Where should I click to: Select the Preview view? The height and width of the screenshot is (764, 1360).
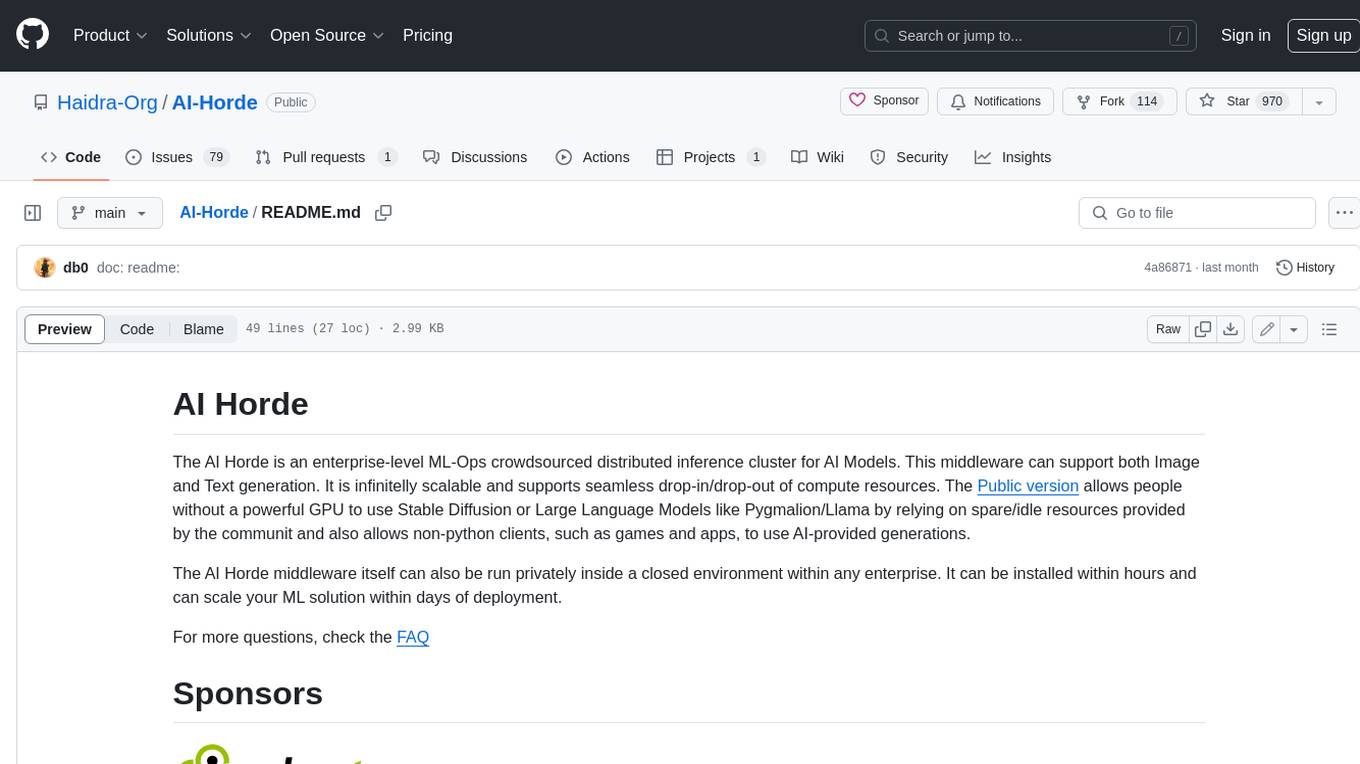tap(65, 329)
